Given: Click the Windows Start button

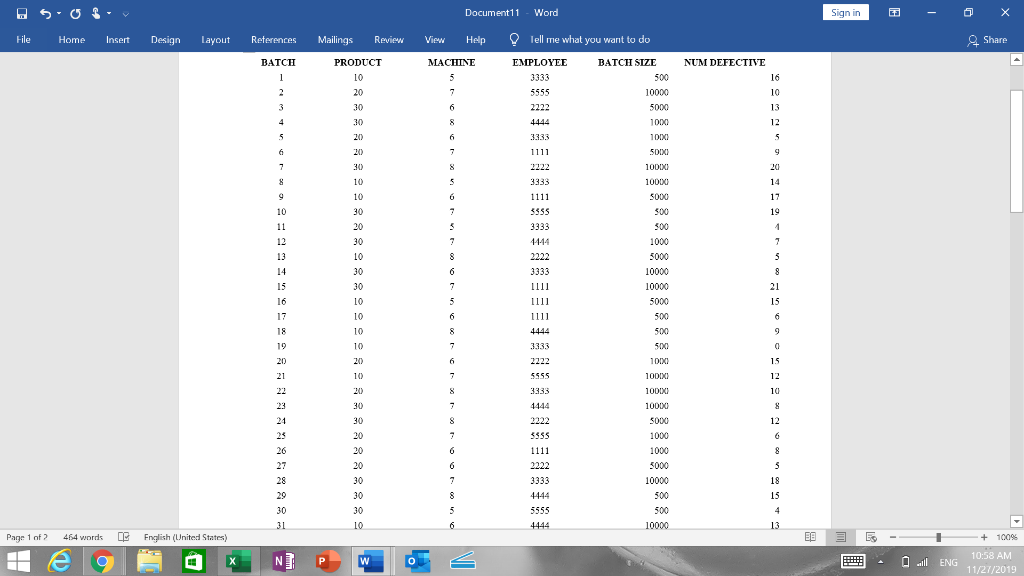Looking at the screenshot, I should [x=18, y=561].
